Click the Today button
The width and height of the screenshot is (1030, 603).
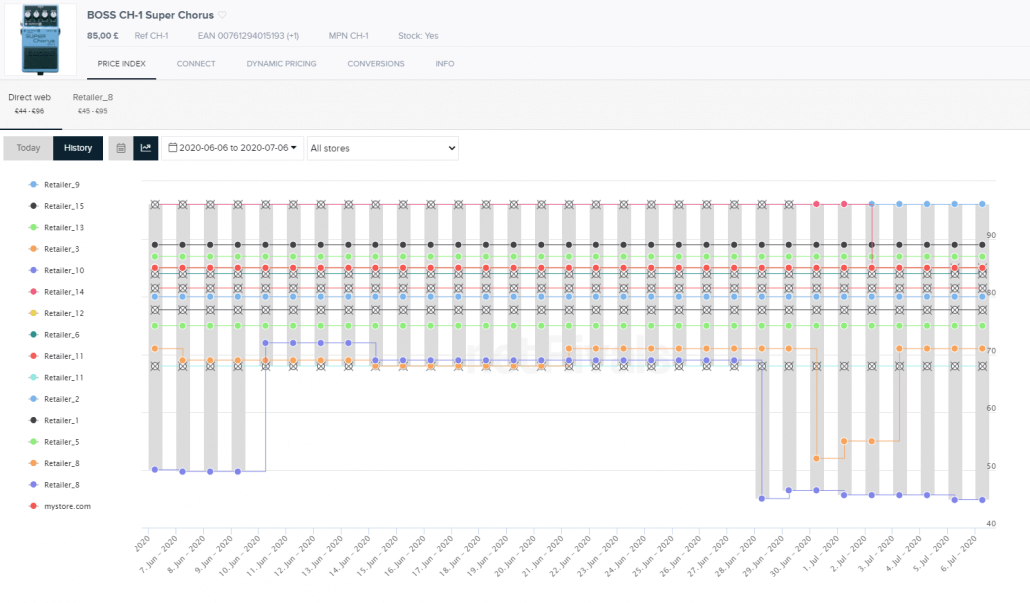[x=28, y=148]
